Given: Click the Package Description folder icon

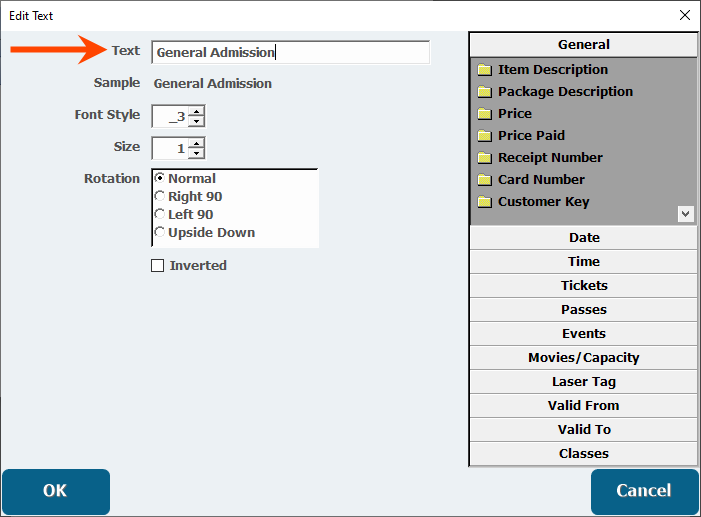Looking at the screenshot, I should click(485, 92).
